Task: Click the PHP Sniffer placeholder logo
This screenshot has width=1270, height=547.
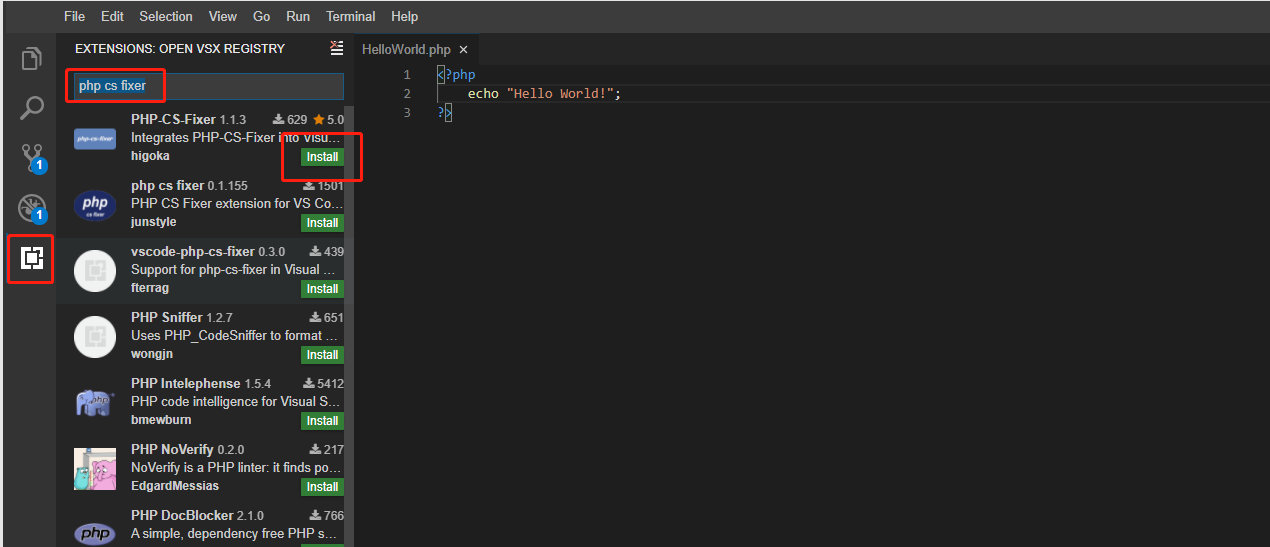Action: point(95,337)
